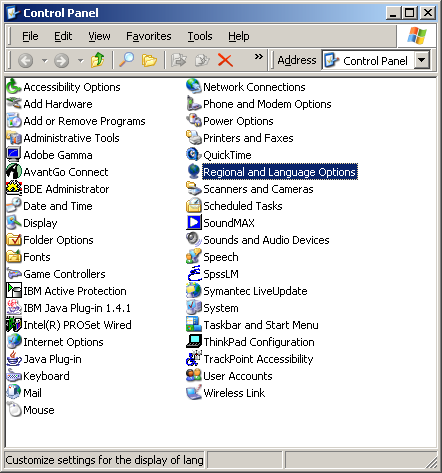Open the Game Controllers icon

pyautogui.click(x=14, y=274)
